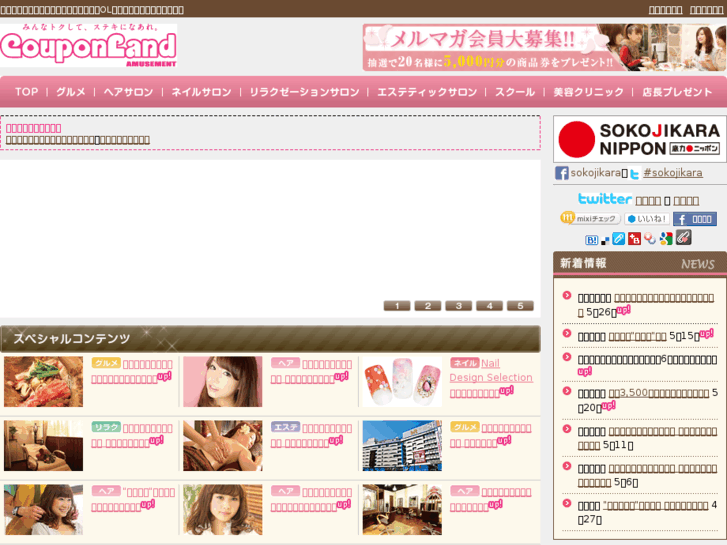Open the nail art design thumbnail
This screenshot has width=727, height=545.
pos(402,382)
